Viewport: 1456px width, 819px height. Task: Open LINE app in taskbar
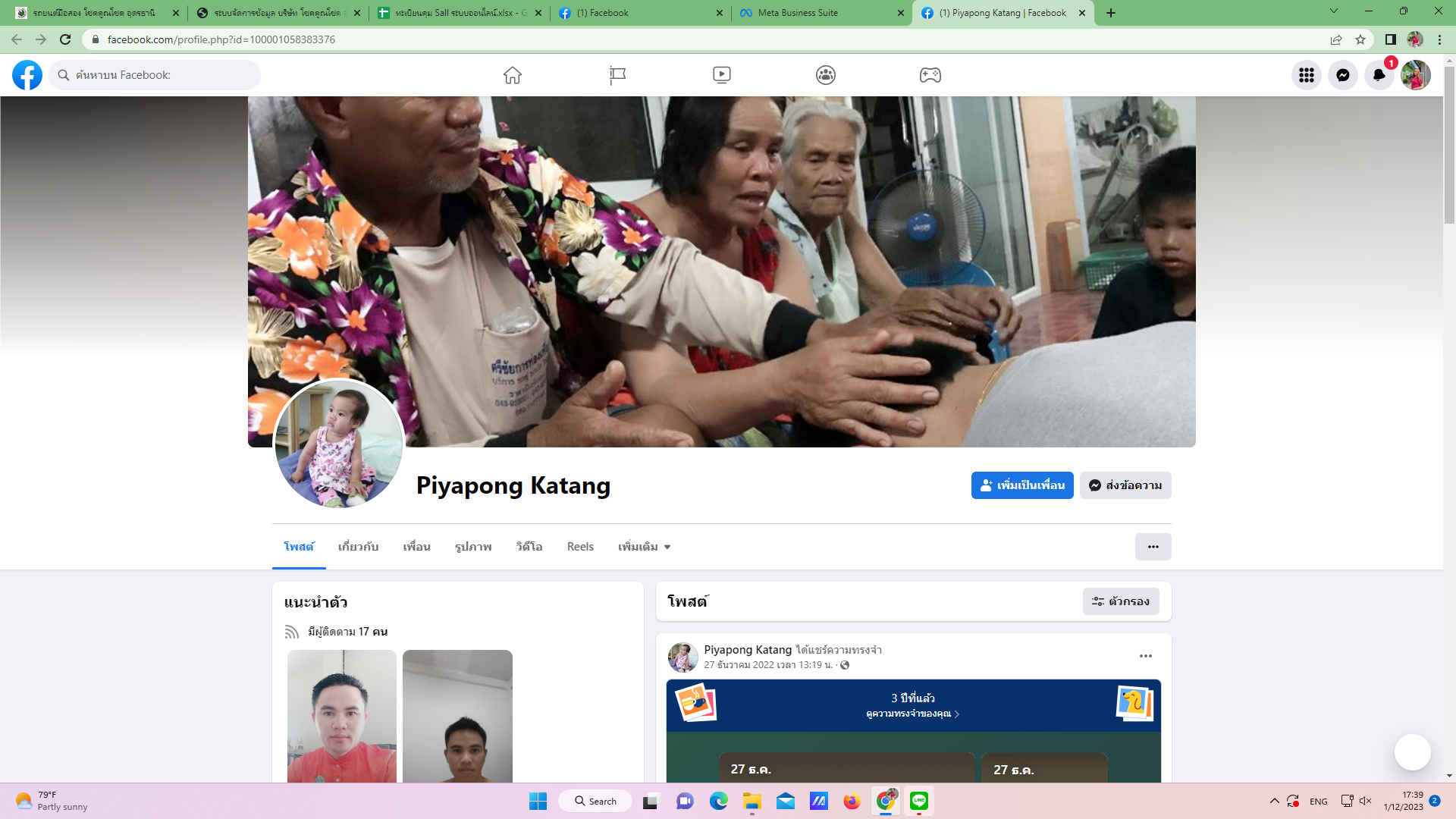click(919, 801)
